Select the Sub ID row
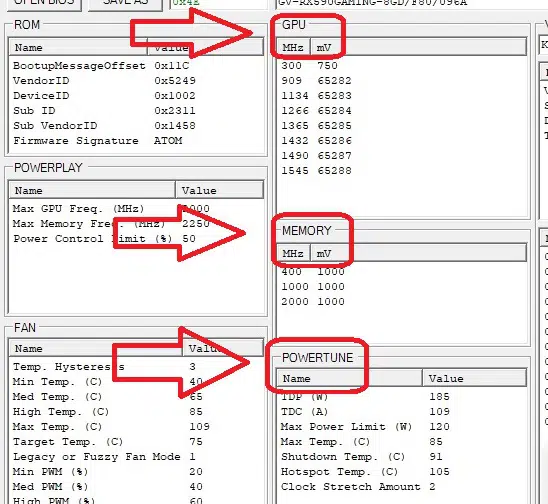Image resolution: width=548 pixels, height=504 pixels. [x=136, y=111]
